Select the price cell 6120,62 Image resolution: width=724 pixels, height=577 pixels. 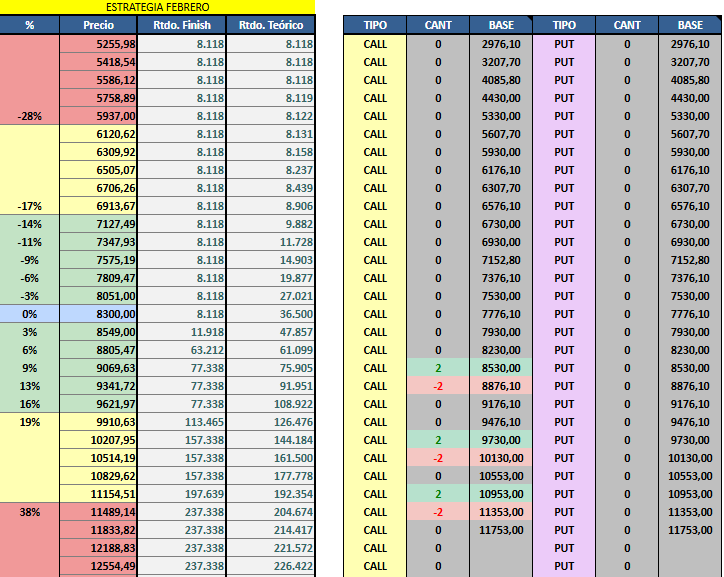pyautogui.click(x=98, y=134)
